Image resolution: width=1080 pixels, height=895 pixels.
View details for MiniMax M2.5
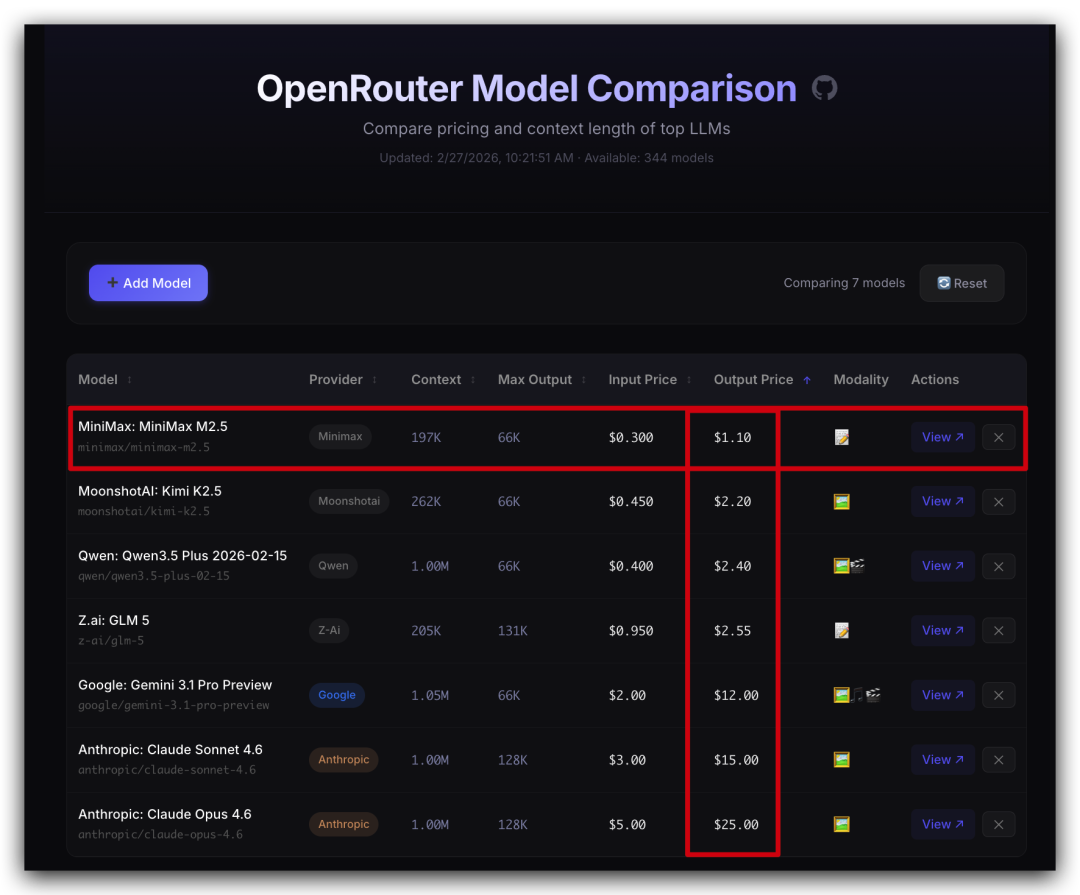pos(942,437)
